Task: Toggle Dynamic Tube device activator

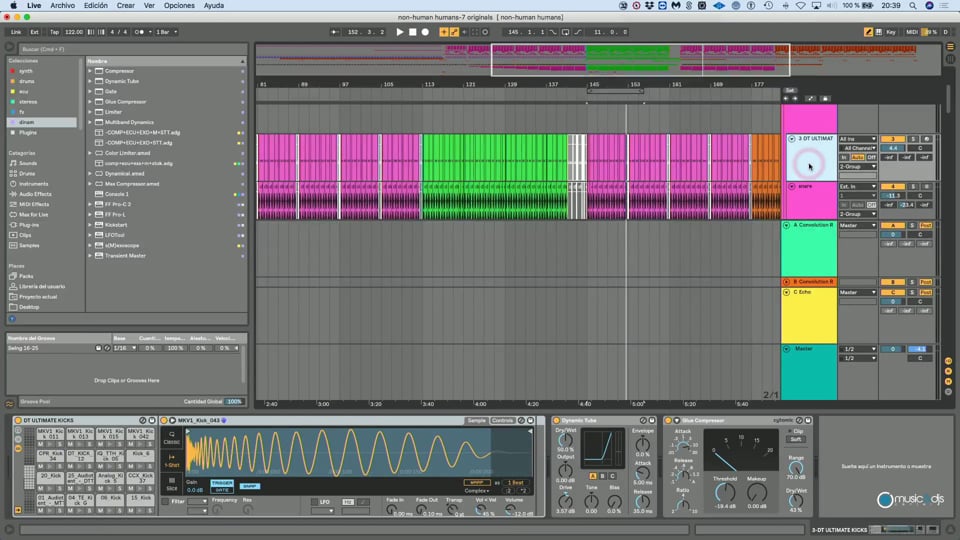Action: [x=557, y=421]
